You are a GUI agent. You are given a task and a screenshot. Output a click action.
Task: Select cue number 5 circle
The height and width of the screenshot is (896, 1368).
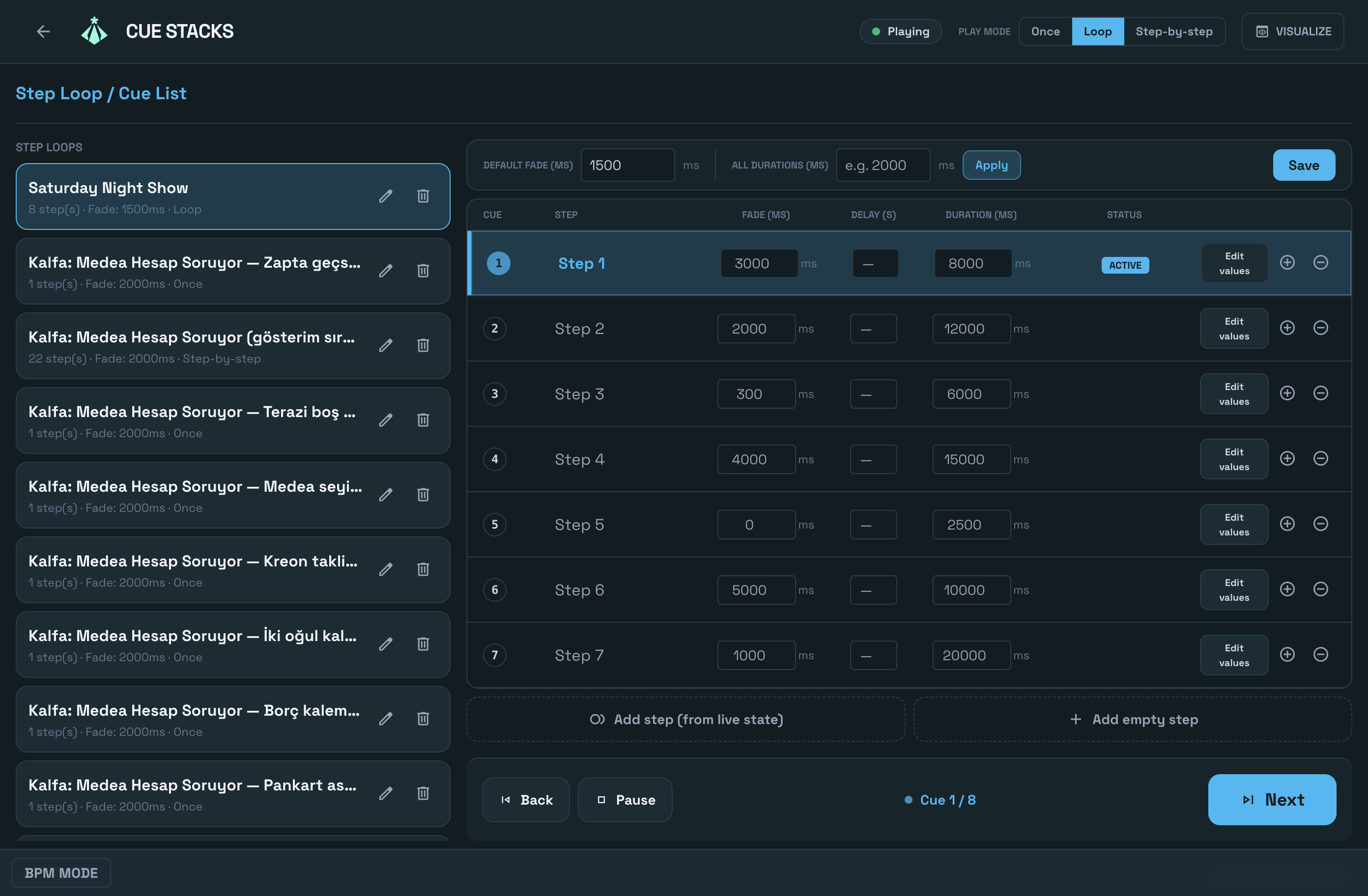pyautogui.click(x=494, y=525)
